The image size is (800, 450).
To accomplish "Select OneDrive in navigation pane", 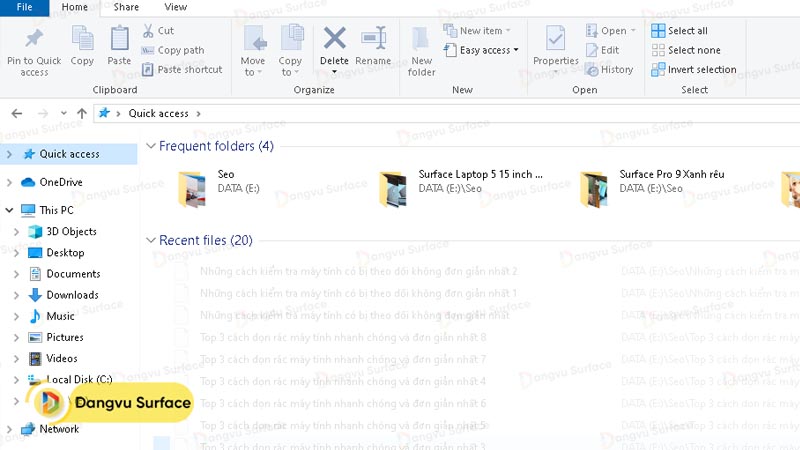I will pyautogui.click(x=61, y=182).
